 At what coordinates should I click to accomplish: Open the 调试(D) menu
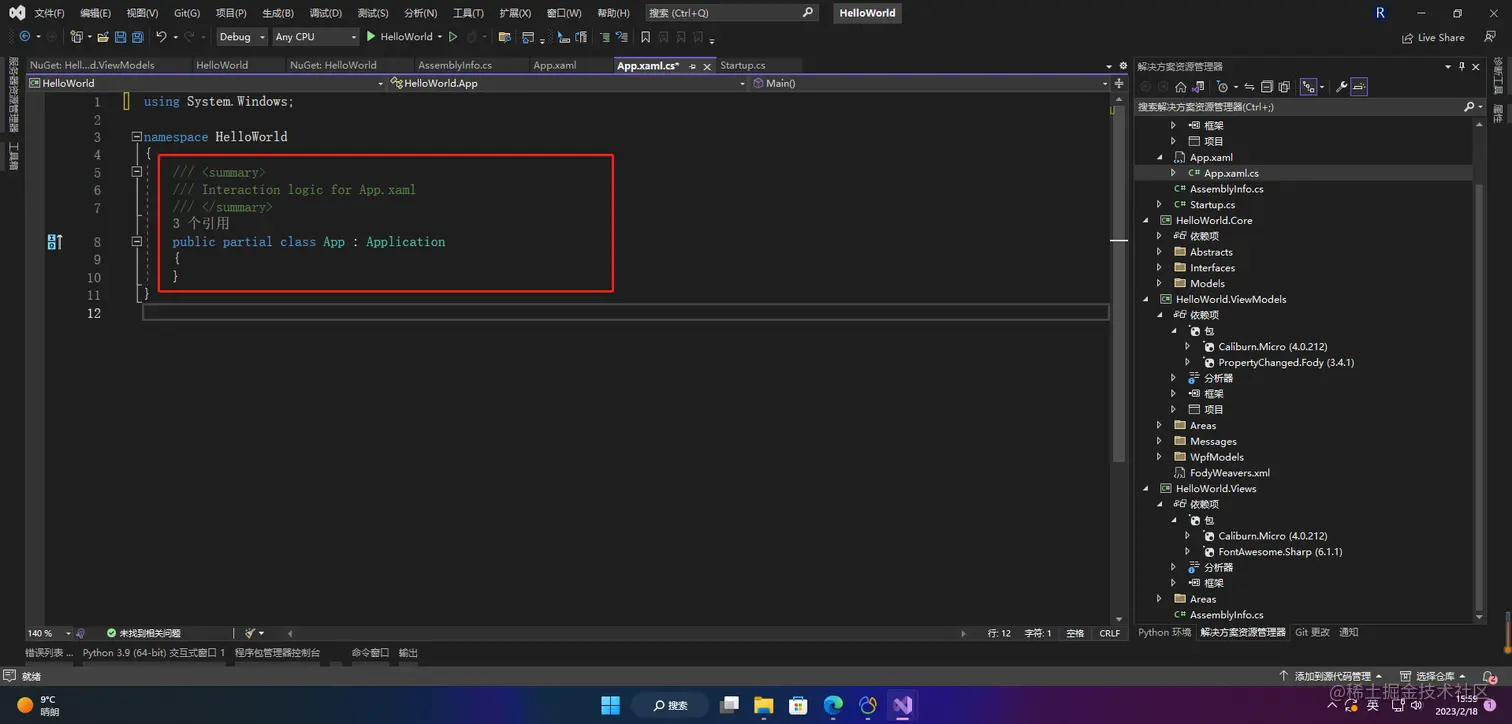(326, 13)
